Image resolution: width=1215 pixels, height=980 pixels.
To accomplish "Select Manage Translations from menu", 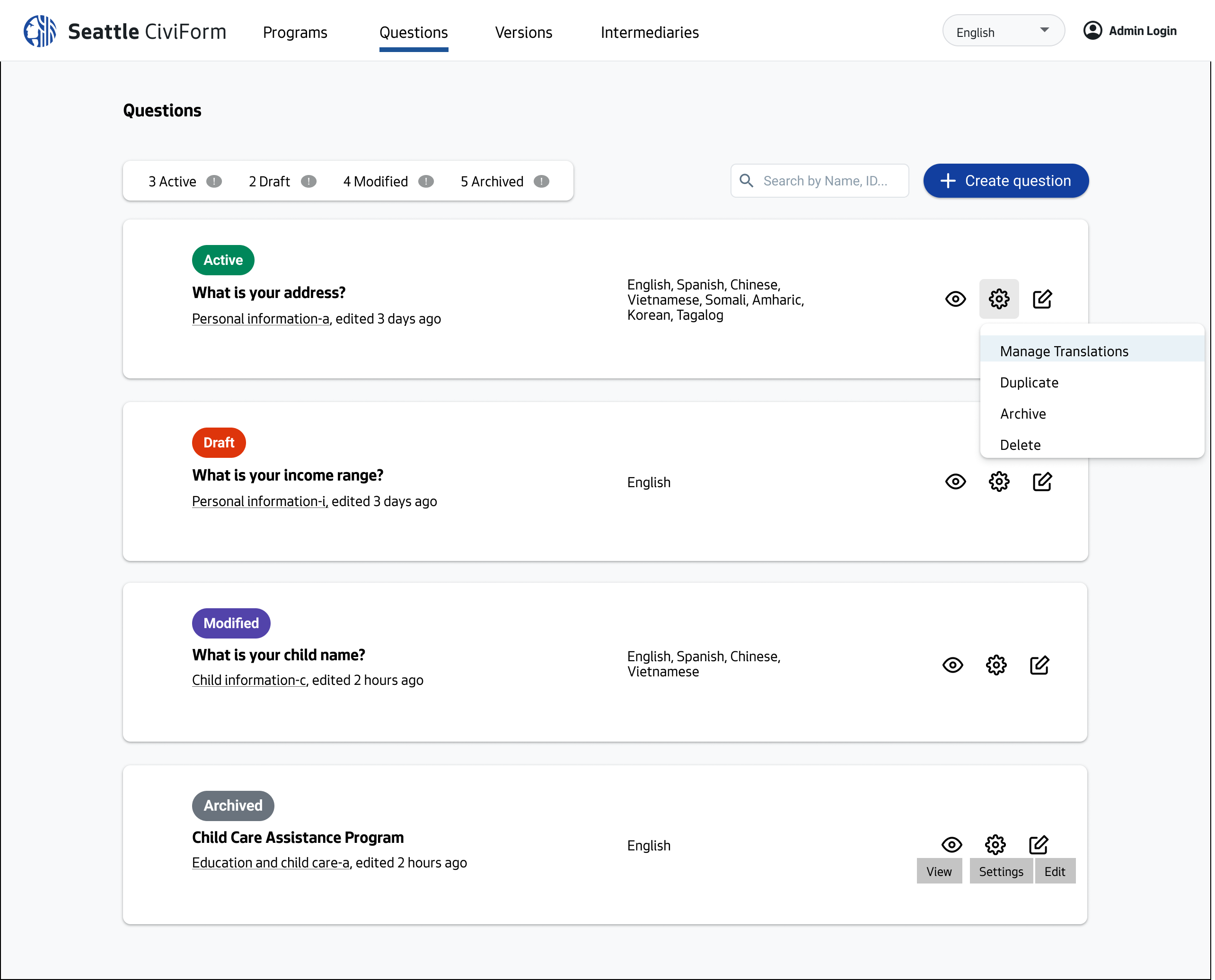I will point(1064,351).
